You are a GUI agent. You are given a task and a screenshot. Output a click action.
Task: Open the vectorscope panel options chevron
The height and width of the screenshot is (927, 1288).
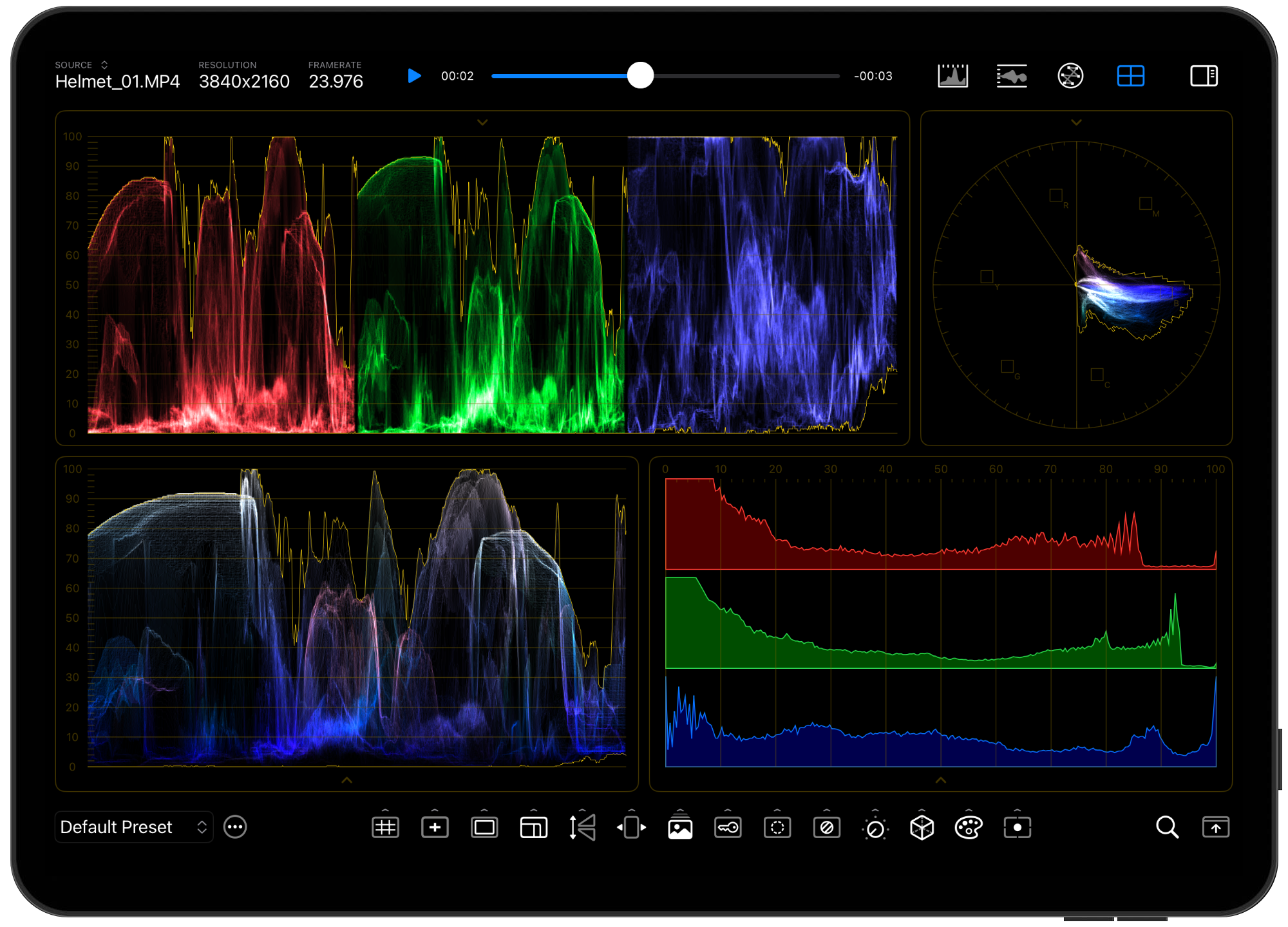(1076, 122)
